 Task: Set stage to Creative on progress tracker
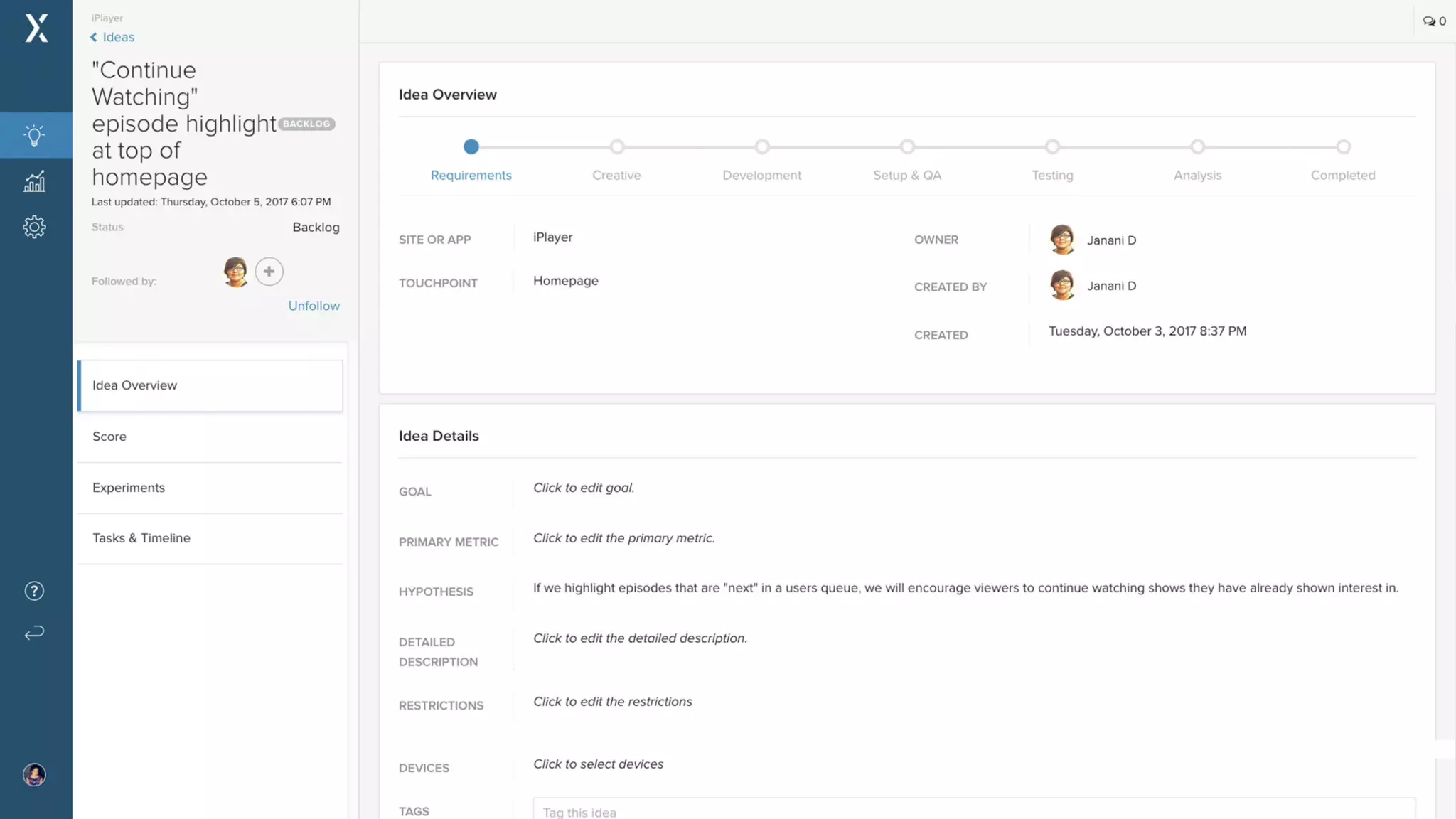click(x=617, y=147)
